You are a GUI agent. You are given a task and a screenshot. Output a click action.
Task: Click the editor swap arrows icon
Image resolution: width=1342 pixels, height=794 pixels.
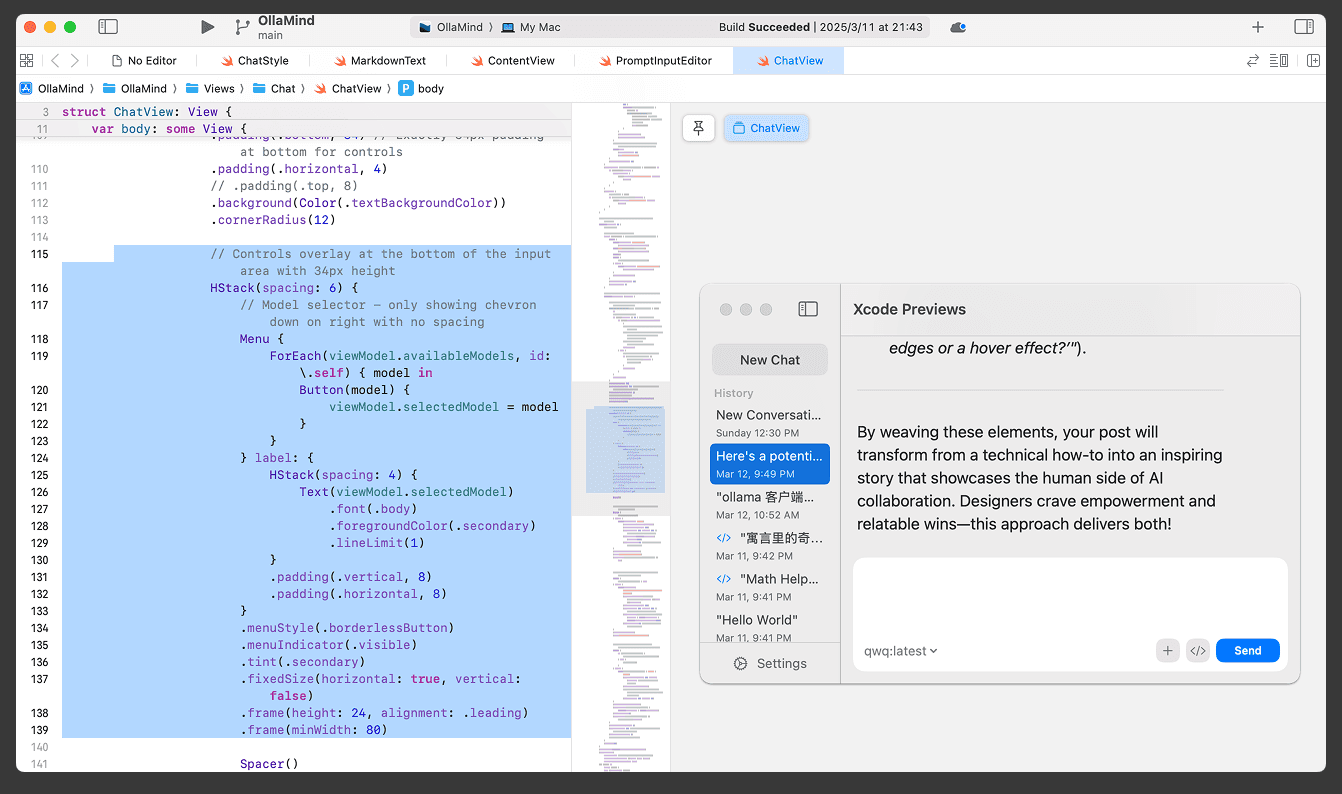tap(1253, 60)
